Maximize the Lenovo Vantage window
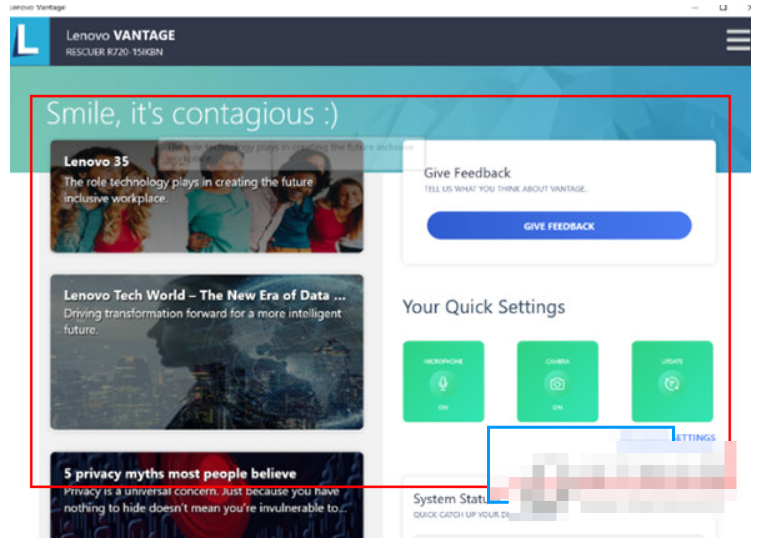 coord(722,7)
